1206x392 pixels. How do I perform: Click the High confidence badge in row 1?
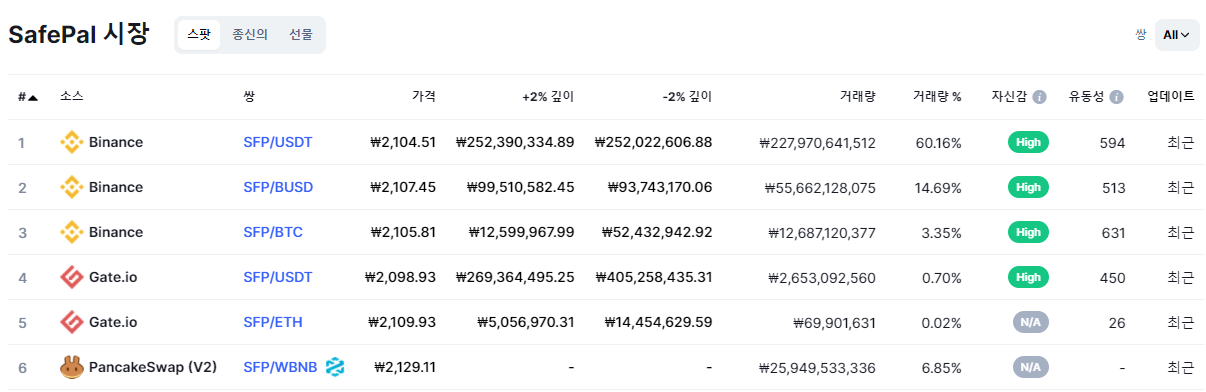(1028, 142)
